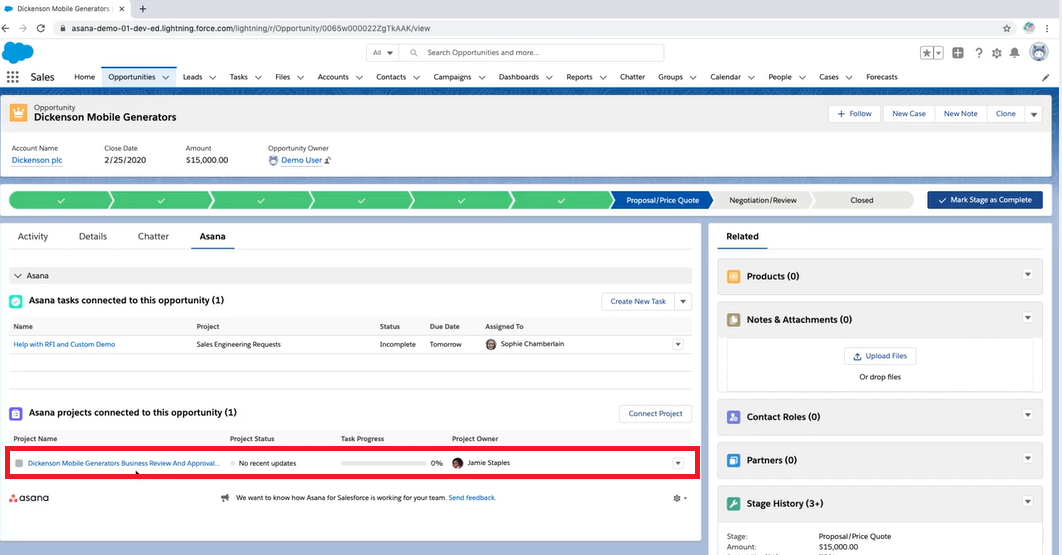Bookmark this page with star icon
The height and width of the screenshot is (555, 1062).
click(x=1006, y=28)
